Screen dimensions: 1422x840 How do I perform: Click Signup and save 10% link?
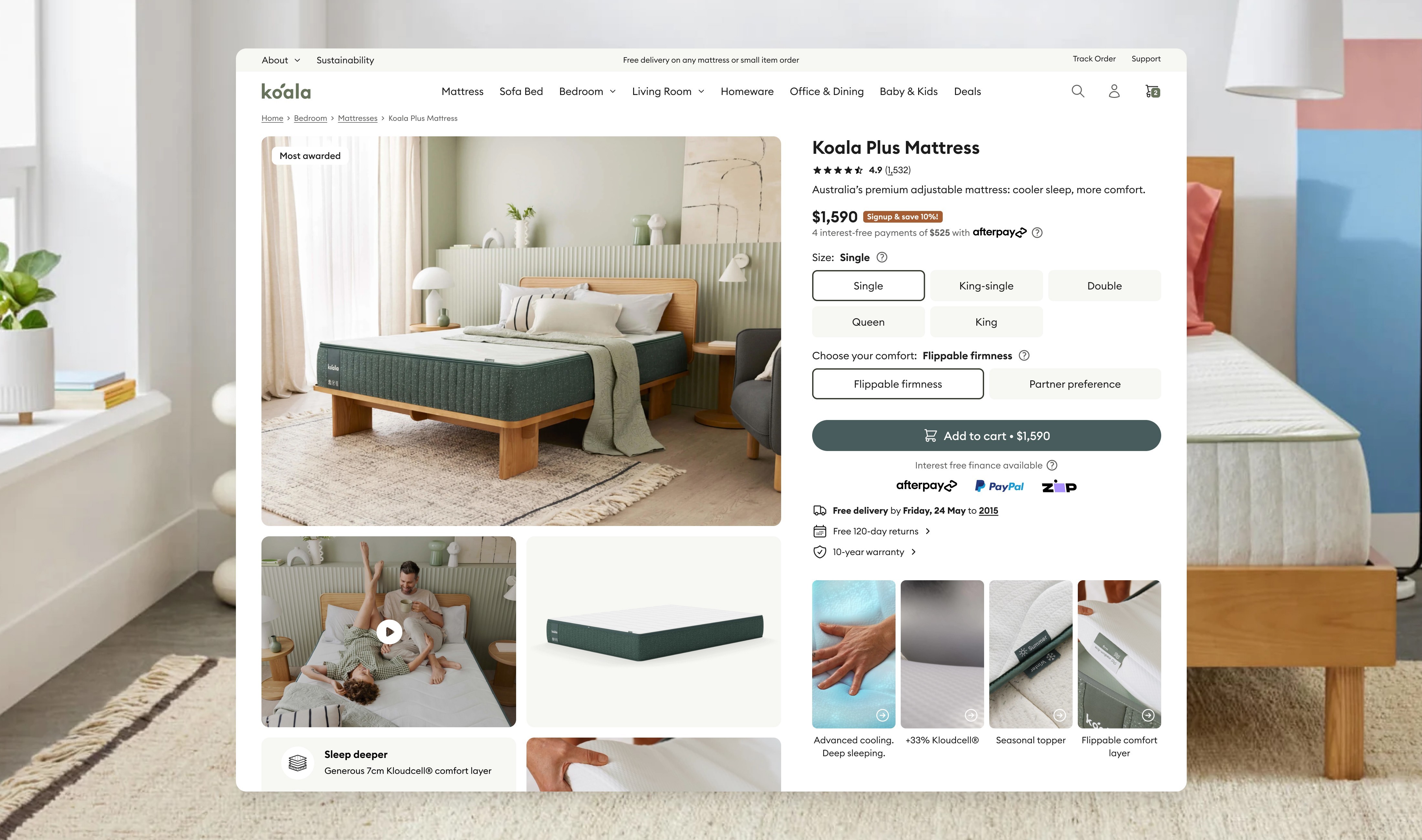[901, 217]
